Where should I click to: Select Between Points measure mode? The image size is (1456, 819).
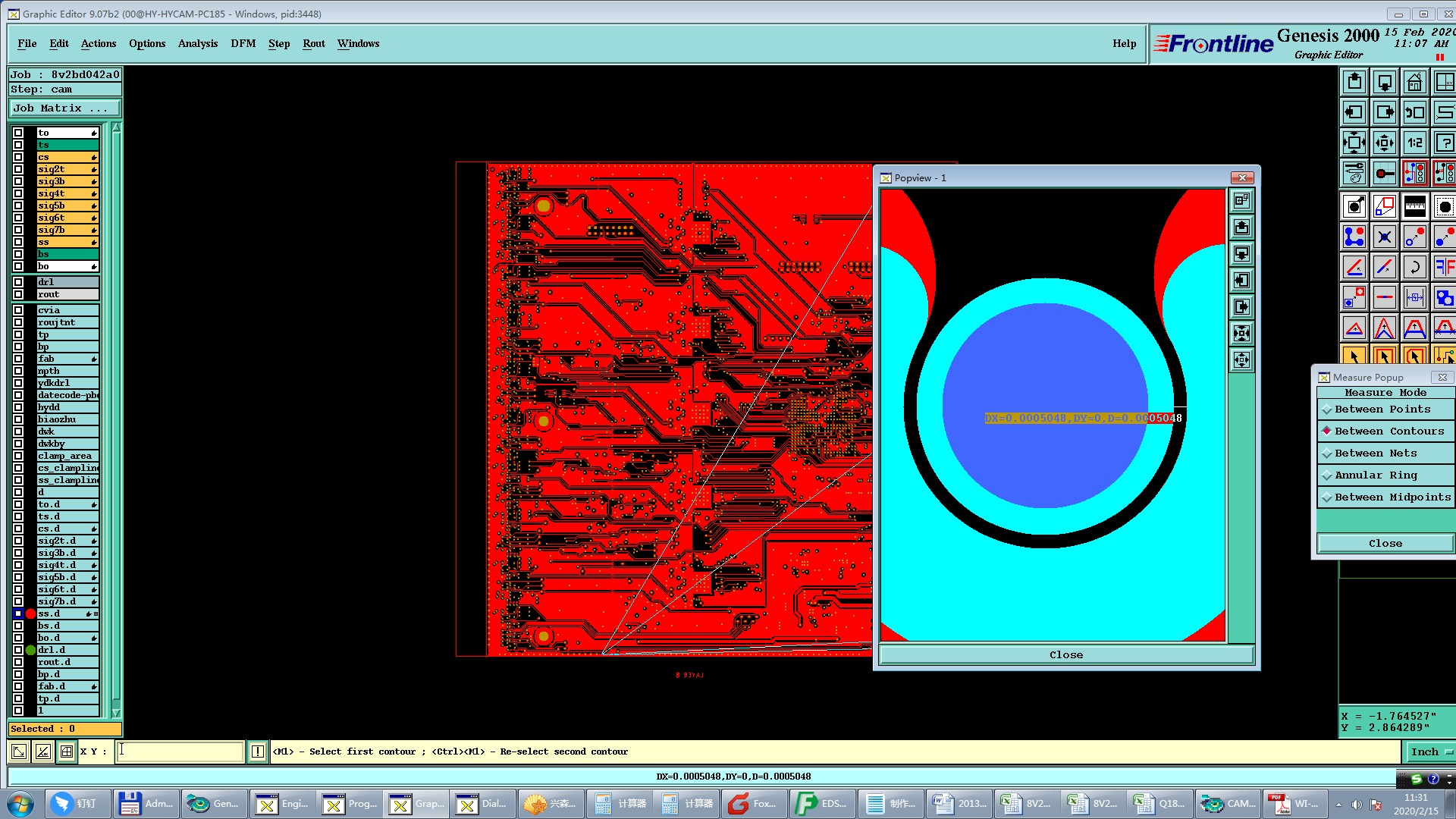(1382, 409)
